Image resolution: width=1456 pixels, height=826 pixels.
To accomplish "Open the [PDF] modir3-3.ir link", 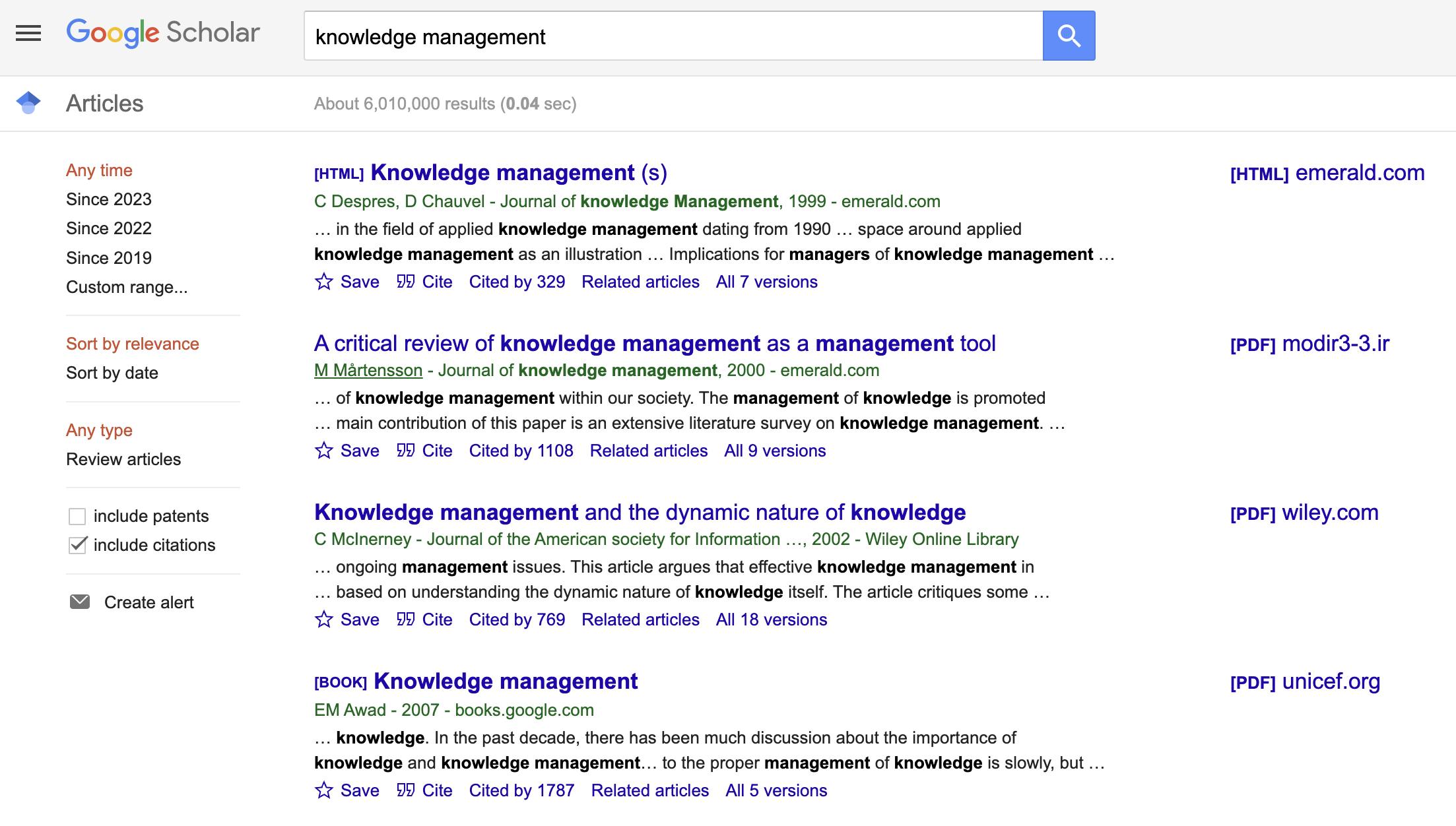I will (x=1309, y=344).
